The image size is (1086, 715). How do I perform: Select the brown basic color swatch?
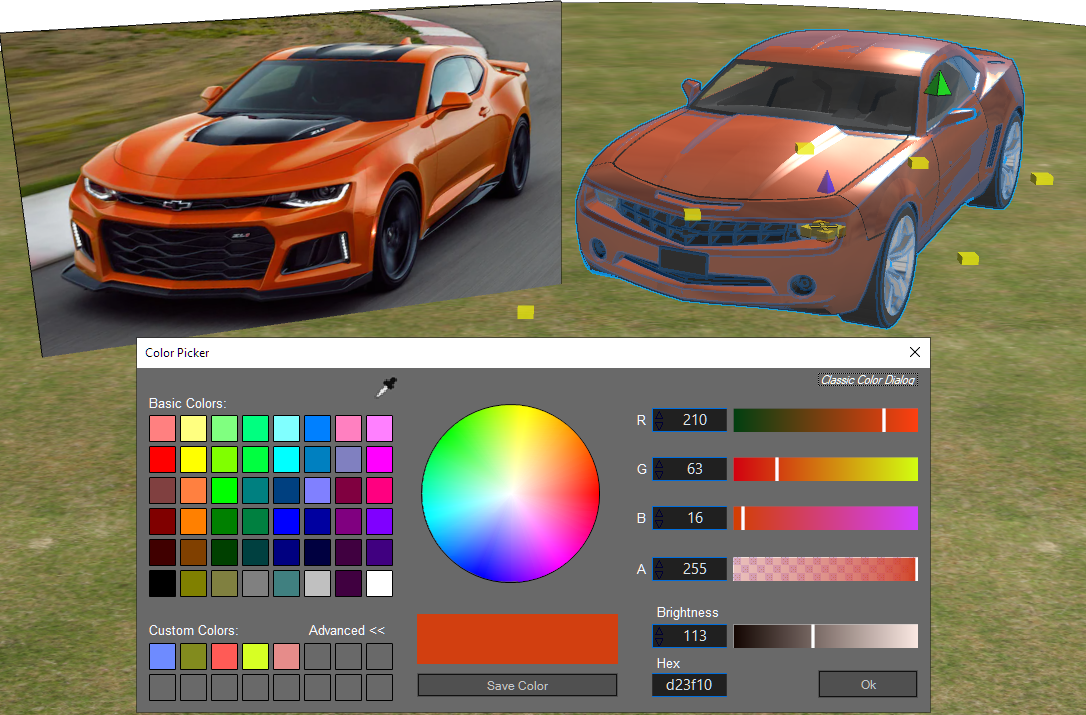click(193, 552)
